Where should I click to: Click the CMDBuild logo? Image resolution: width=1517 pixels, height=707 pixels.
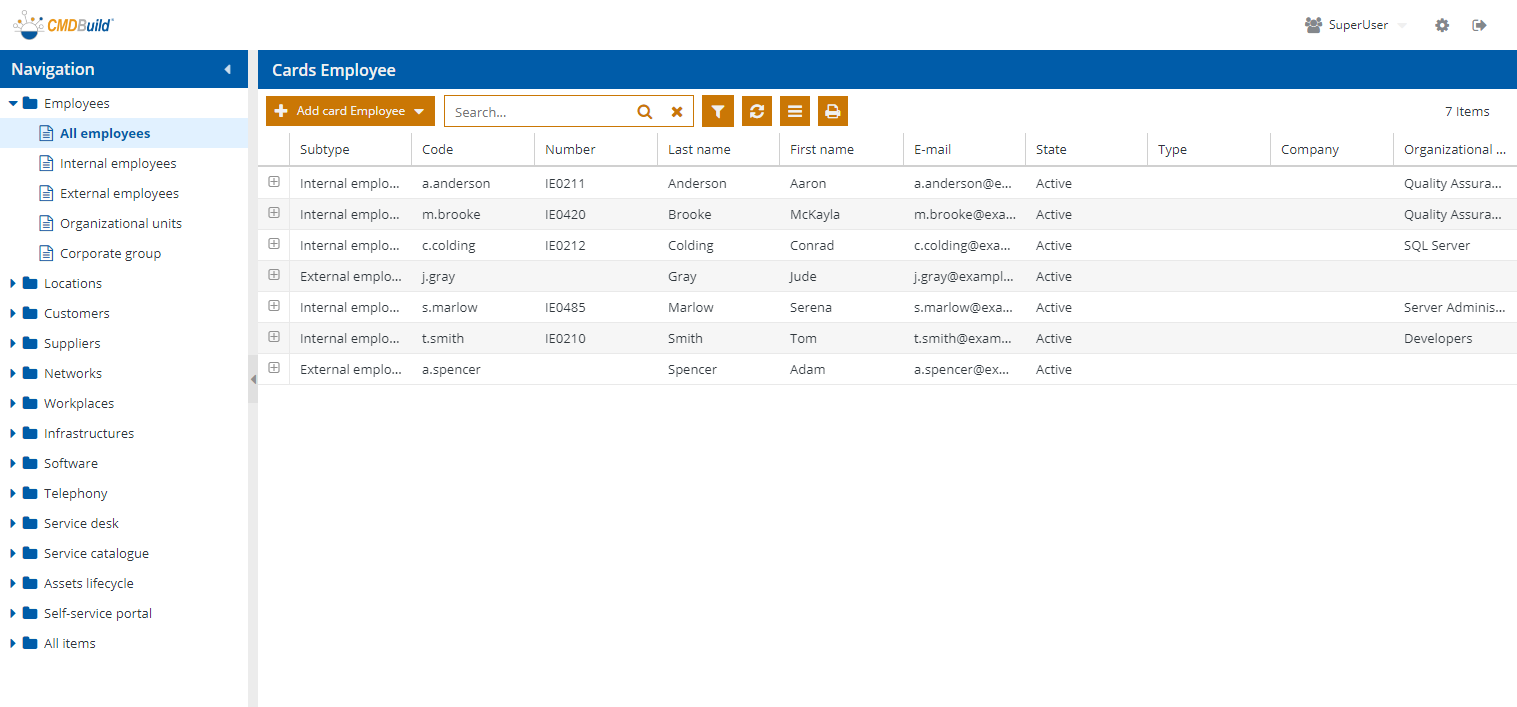point(60,24)
